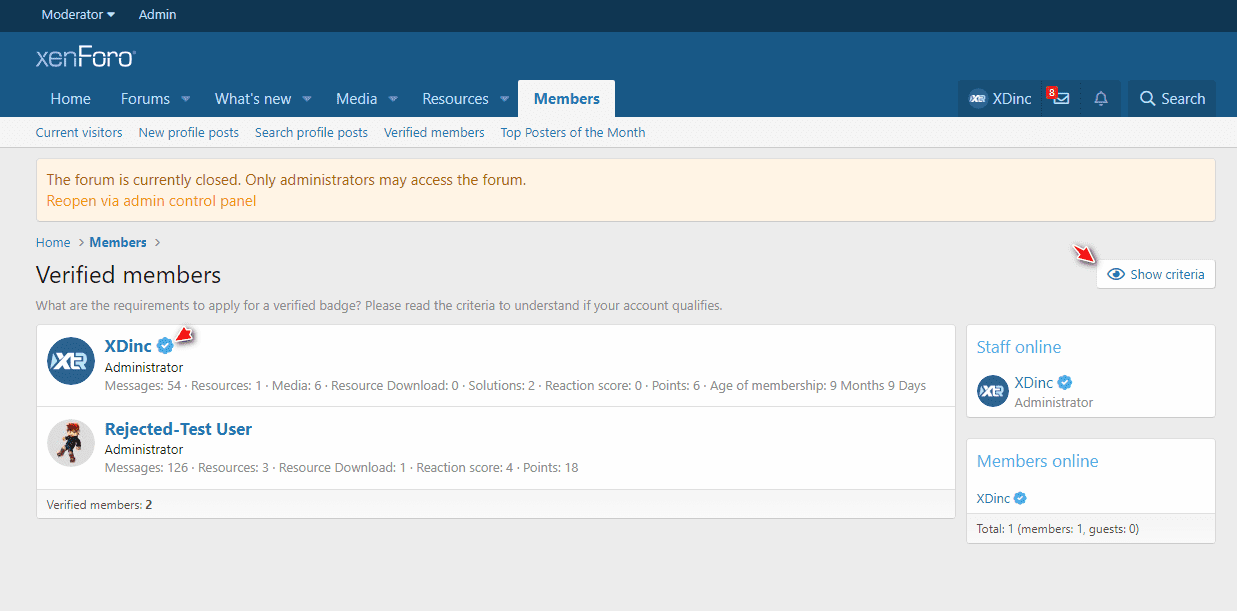Viewport: 1237px width, 611px height.
Task: Go to the Home navigation tab
Action: (x=70, y=98)
